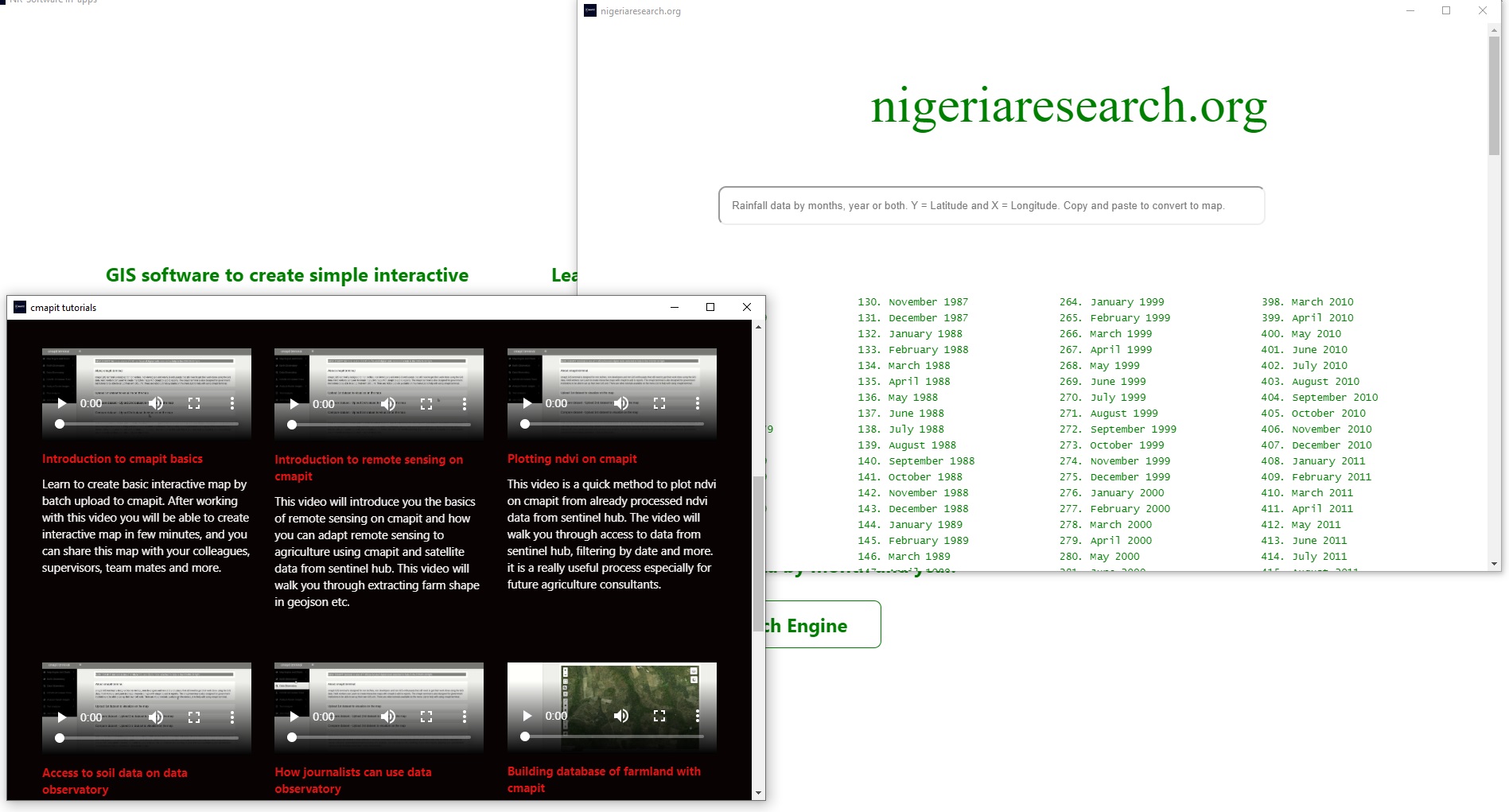The width and height of the screenshot is (1509, 812).
Task: Select the '414. July 2011' rainfall entry
Action: click(x=1304, y=557)
